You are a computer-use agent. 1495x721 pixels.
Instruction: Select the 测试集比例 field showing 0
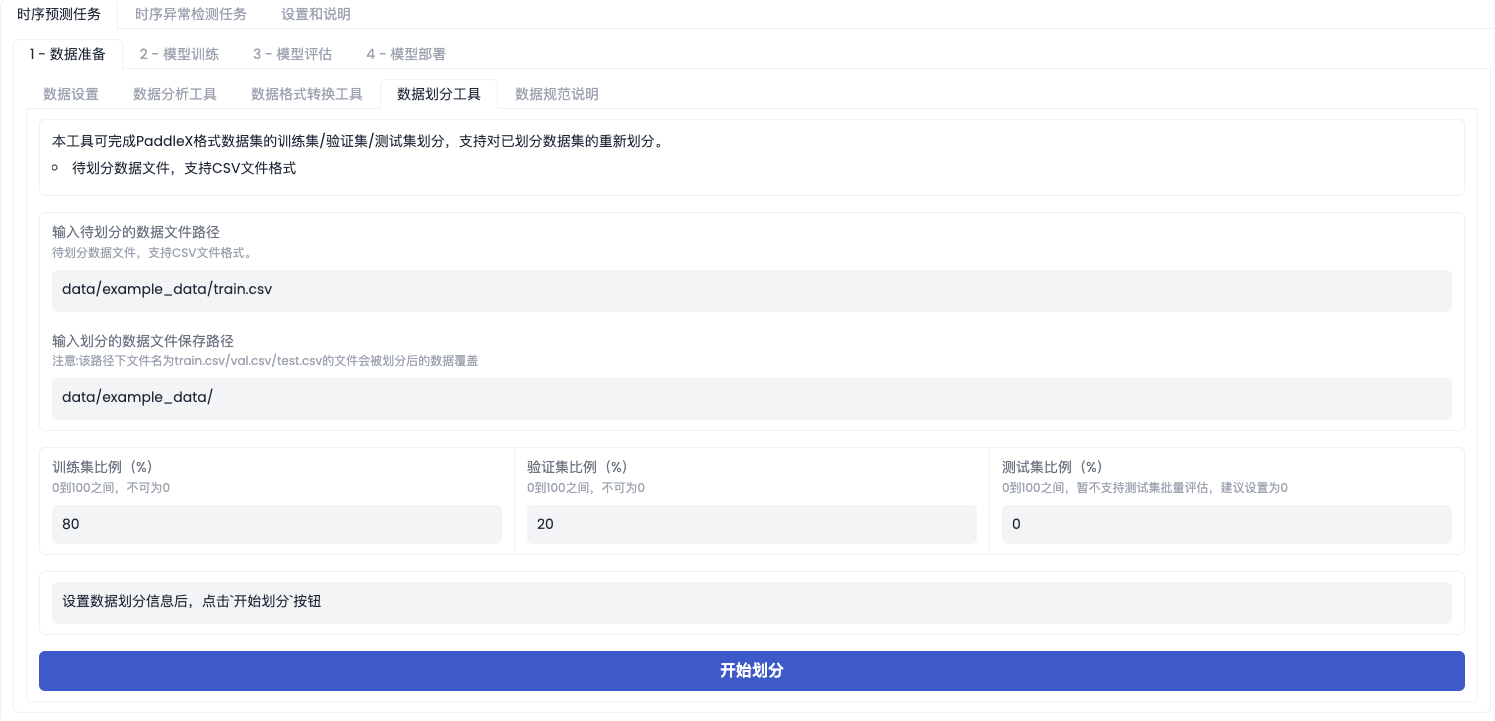1226,523
